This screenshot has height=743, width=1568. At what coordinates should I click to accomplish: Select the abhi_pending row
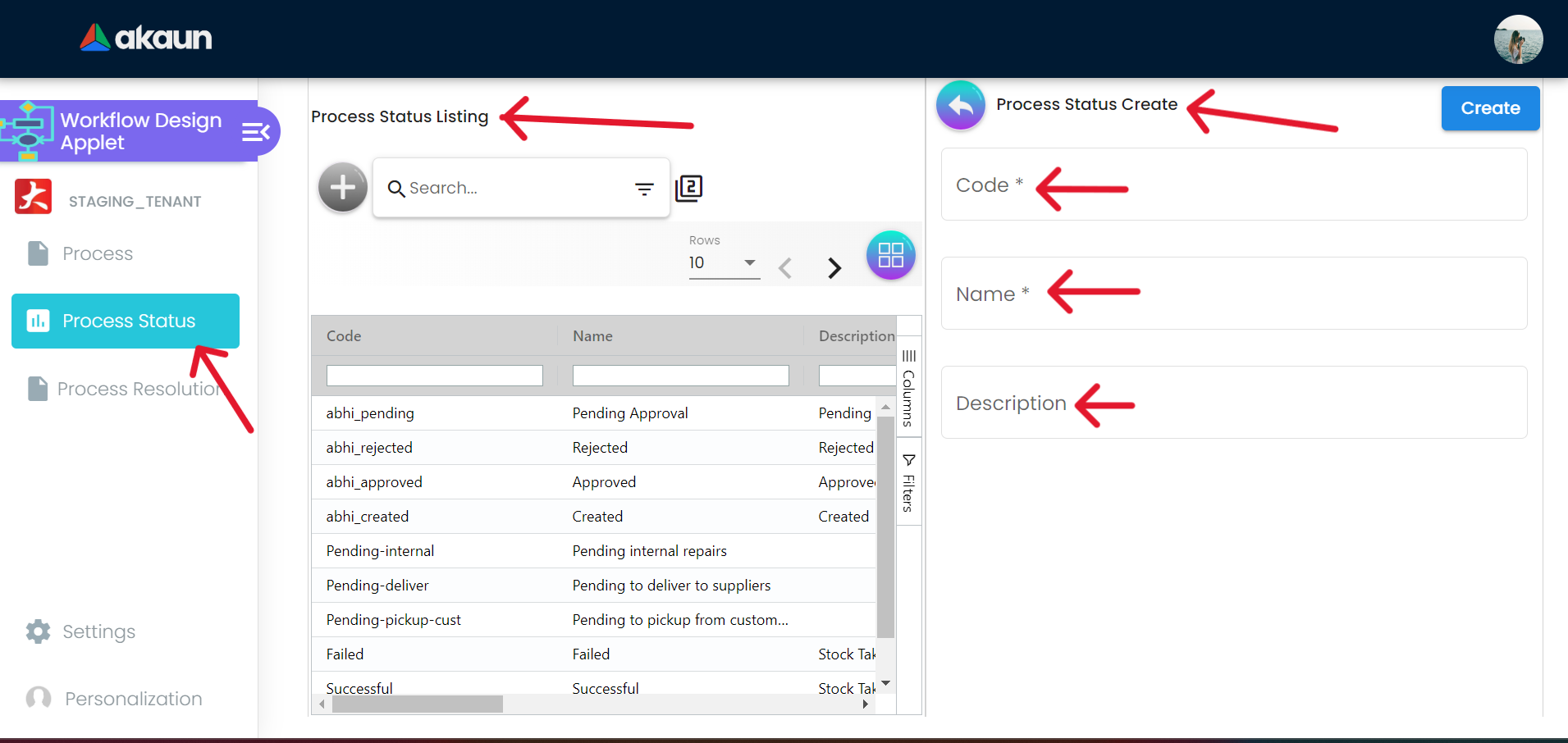(594, 413)
